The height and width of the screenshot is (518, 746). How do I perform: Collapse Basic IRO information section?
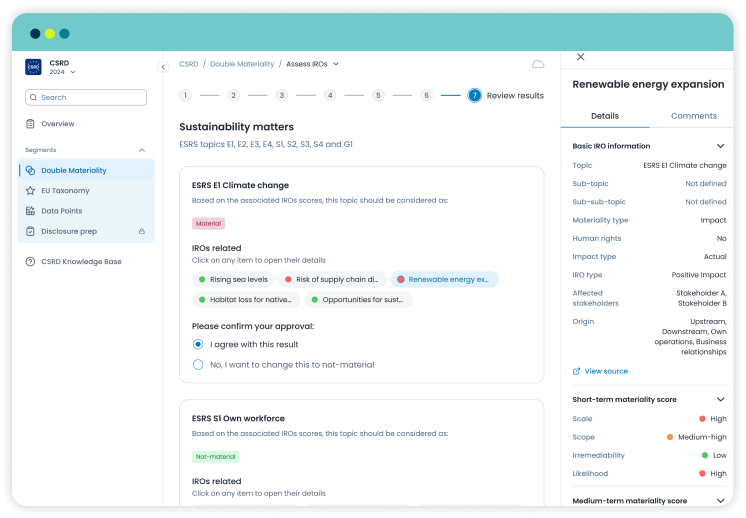720,146
